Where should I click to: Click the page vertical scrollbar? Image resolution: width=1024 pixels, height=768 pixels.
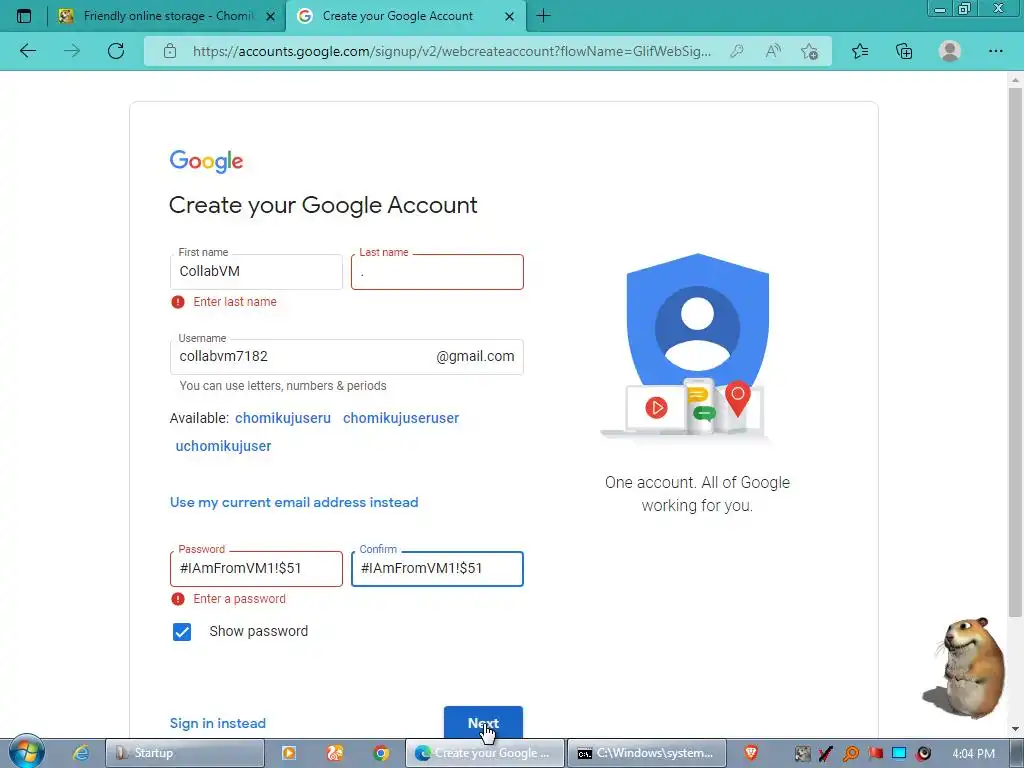pos(1015,353)
